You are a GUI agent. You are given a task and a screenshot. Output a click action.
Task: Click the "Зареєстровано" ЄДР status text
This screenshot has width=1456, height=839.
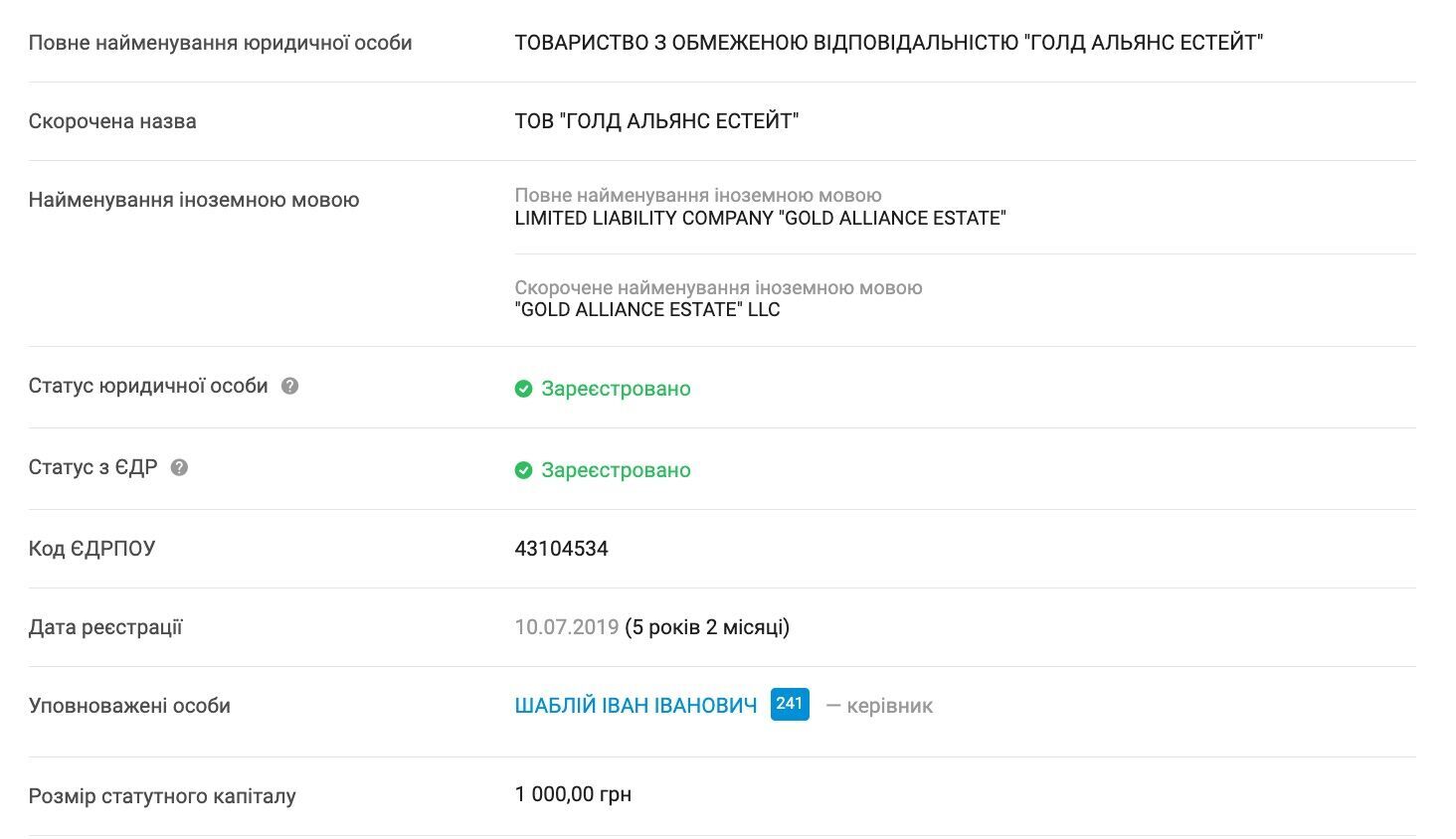[x=615, y=470]
